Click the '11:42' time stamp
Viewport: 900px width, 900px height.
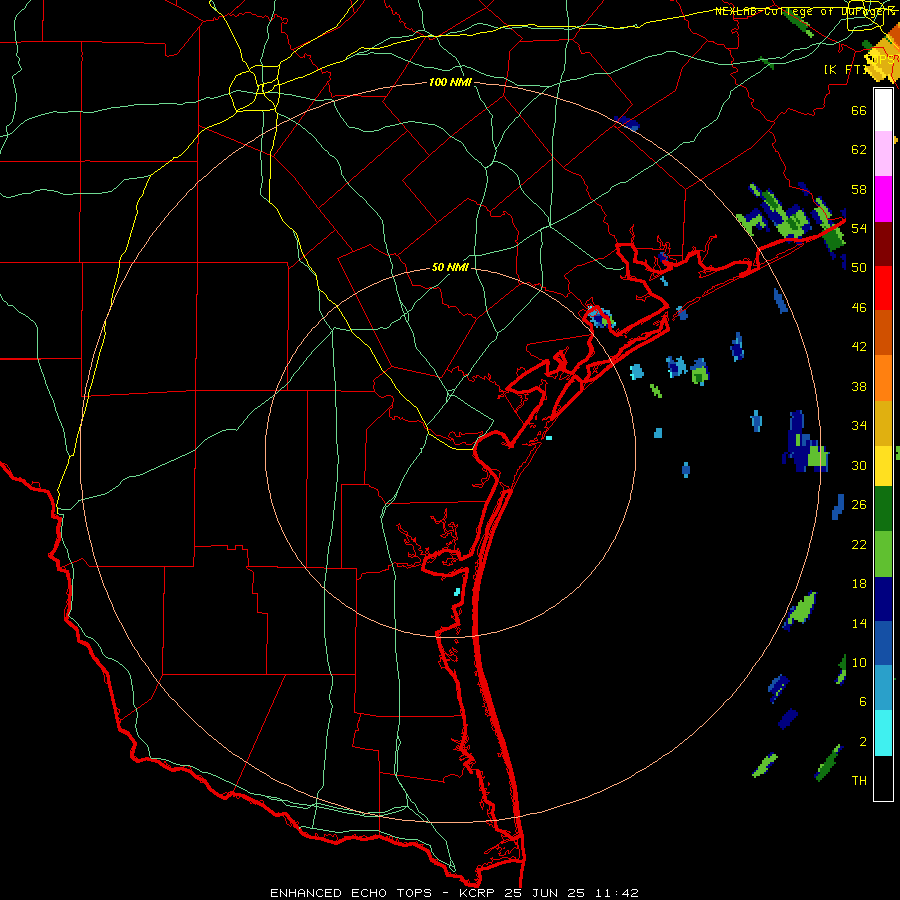pyautogui.click(x=617, y=893)
